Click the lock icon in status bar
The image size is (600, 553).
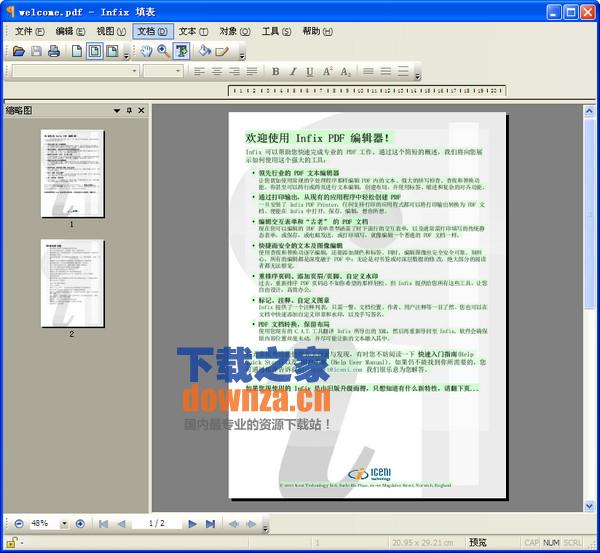(11, 542)
